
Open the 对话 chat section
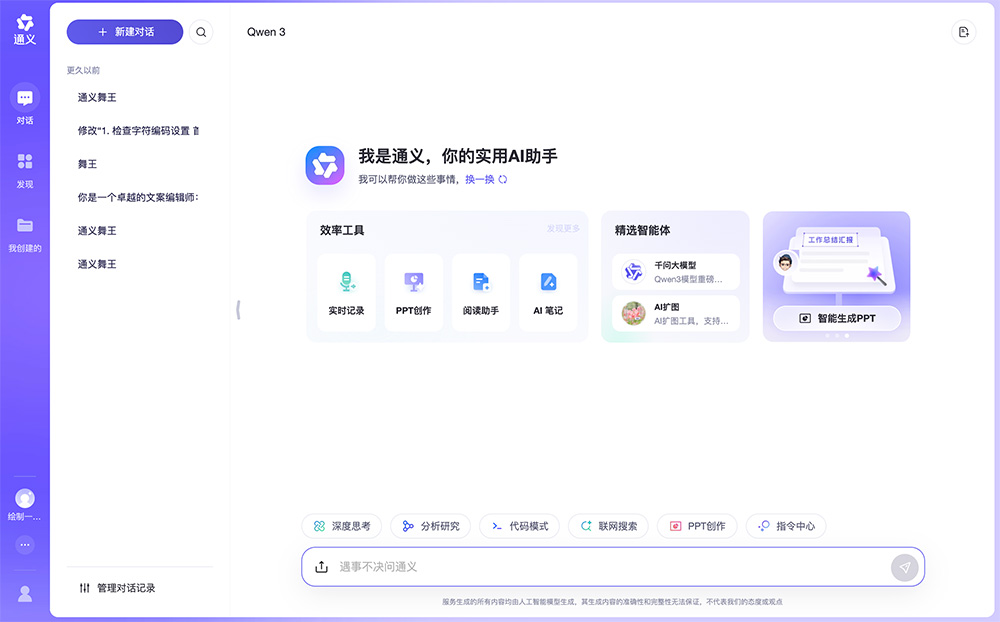pos(25,104)
